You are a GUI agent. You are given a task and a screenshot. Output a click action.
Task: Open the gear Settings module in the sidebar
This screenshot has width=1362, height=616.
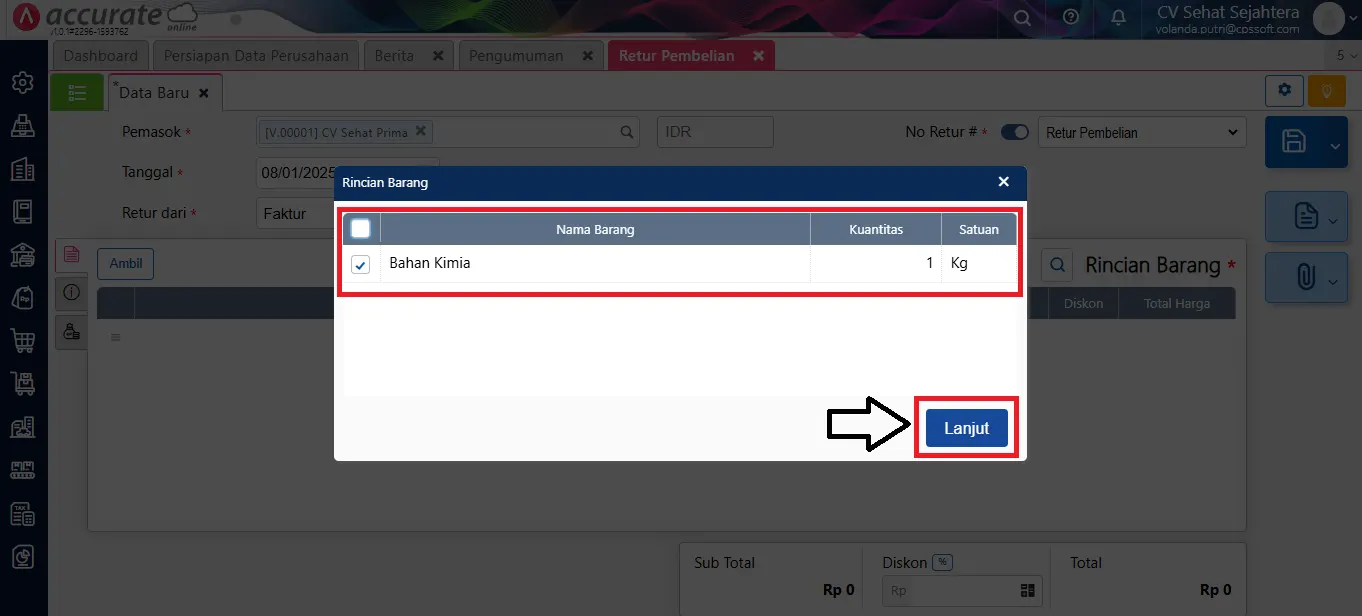(23, 81)
